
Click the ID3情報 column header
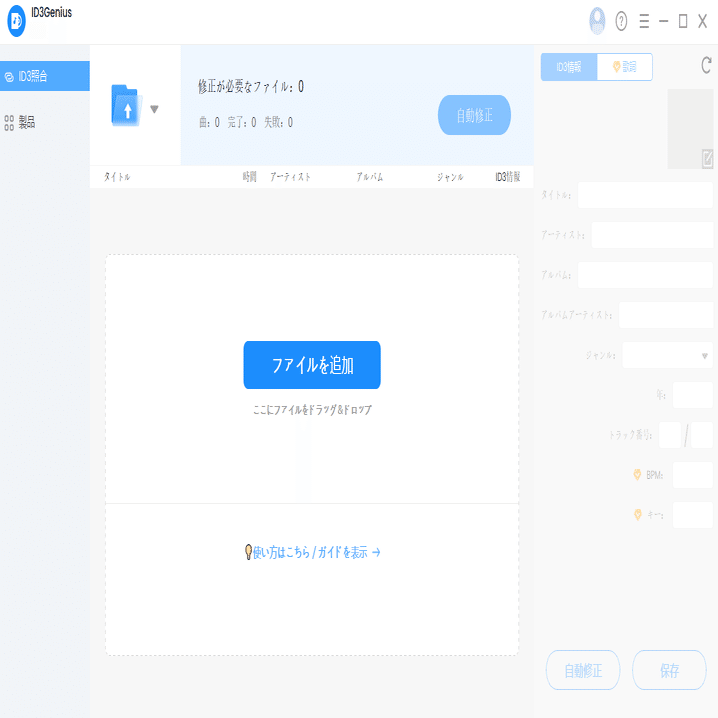pos(508,177)
